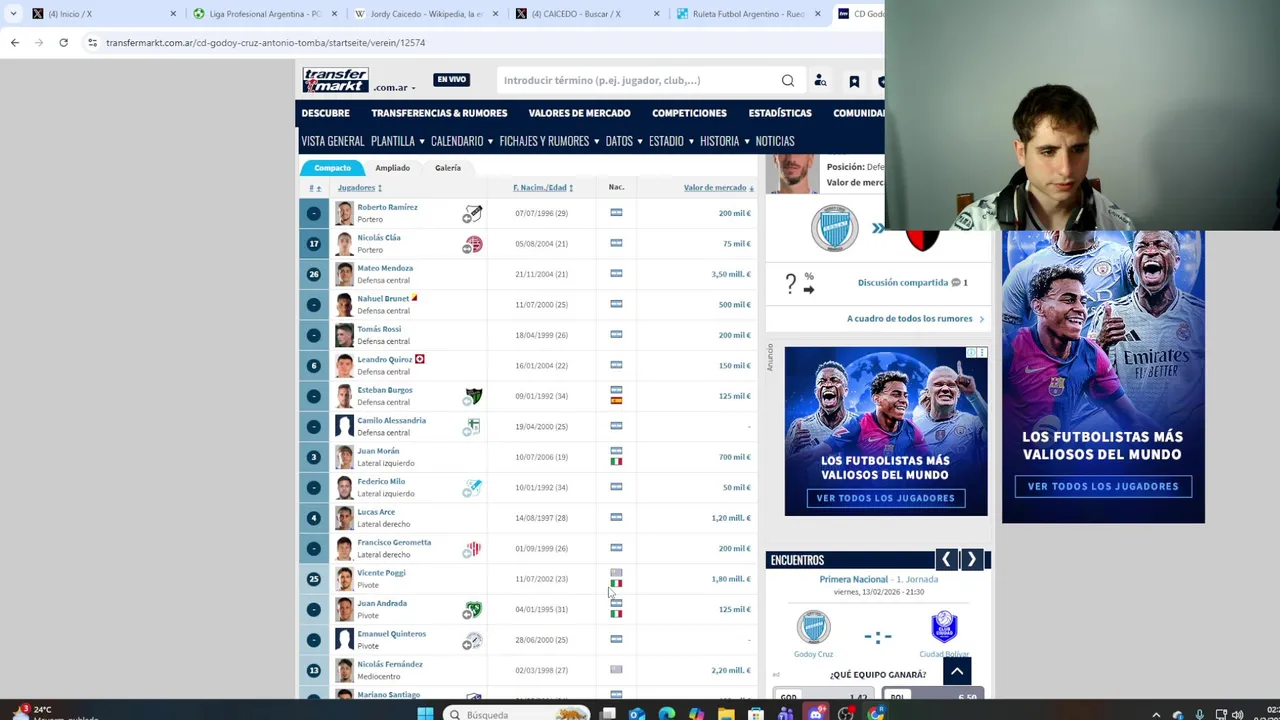The image size is (1280, 720).
Task: Click the Ciudad Bolívar crest in Encuentros
Action: coord(944,628)
